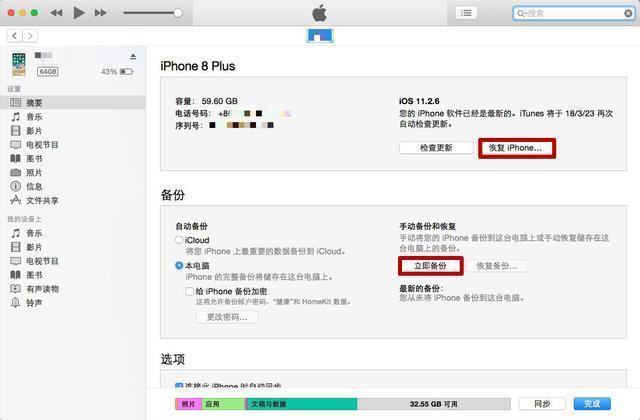Image resolution: width=640 pixels, height=420 pixels.
Task: Select the iPhone device button in toolbar
Action: (x=320, y=36)
